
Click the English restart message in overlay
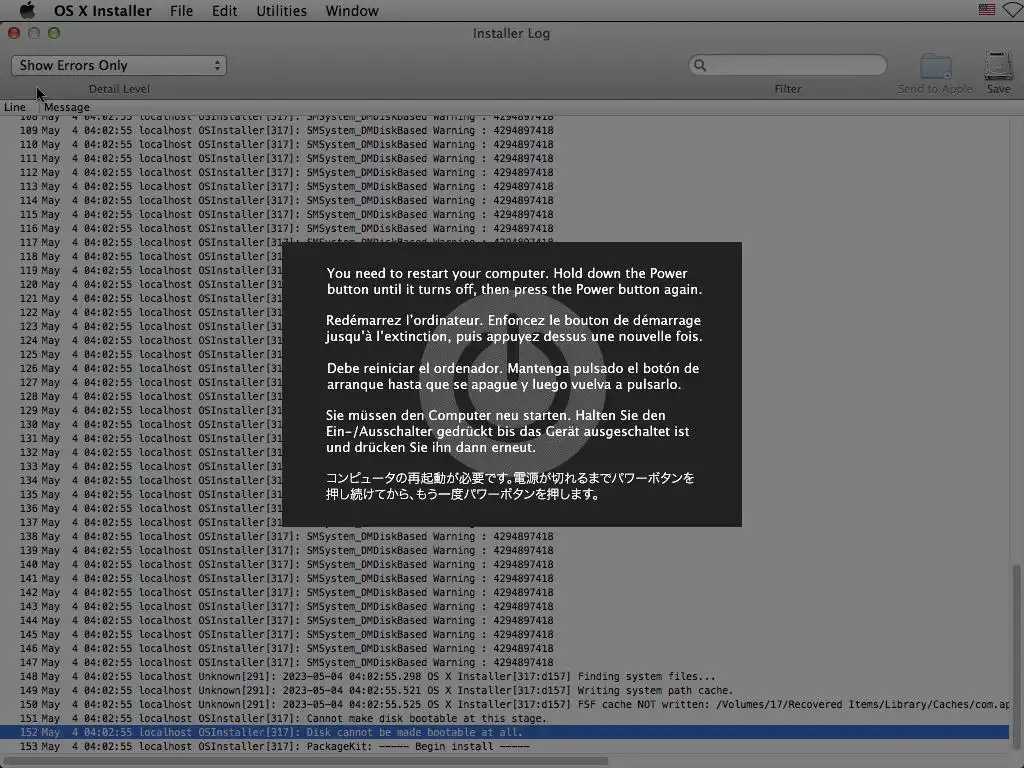[515, 281]
